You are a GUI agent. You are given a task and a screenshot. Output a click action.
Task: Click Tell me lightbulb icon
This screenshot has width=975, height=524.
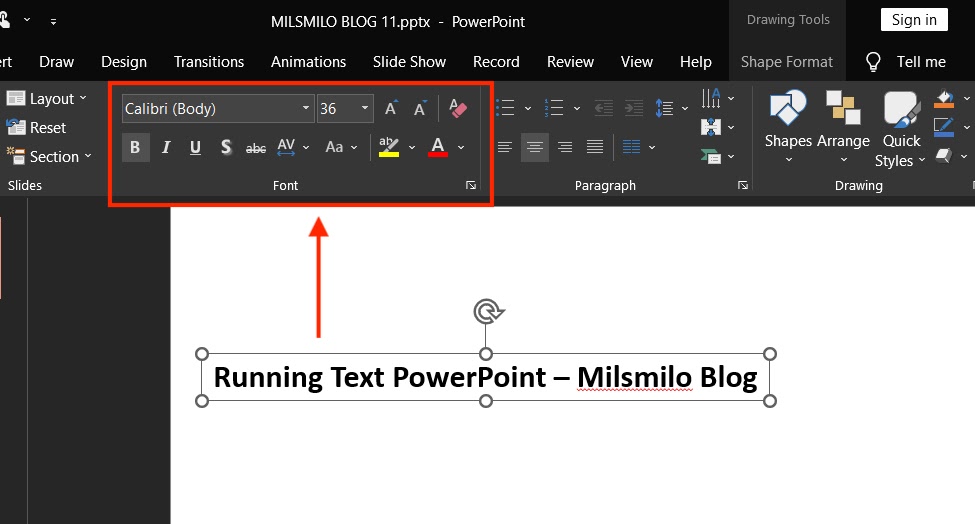pyautogui.click(x=873, y=62)
